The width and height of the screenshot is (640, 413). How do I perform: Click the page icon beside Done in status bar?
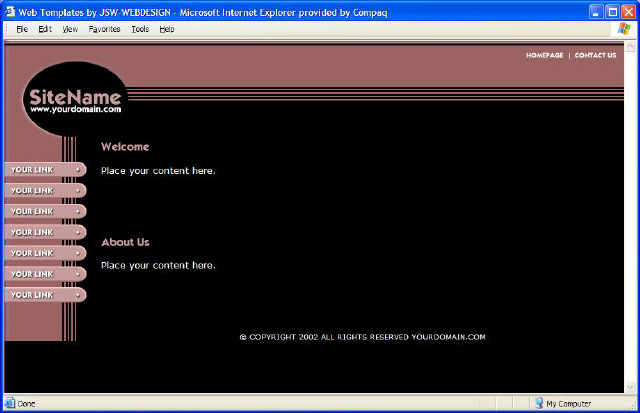click(x=10, y=403)
